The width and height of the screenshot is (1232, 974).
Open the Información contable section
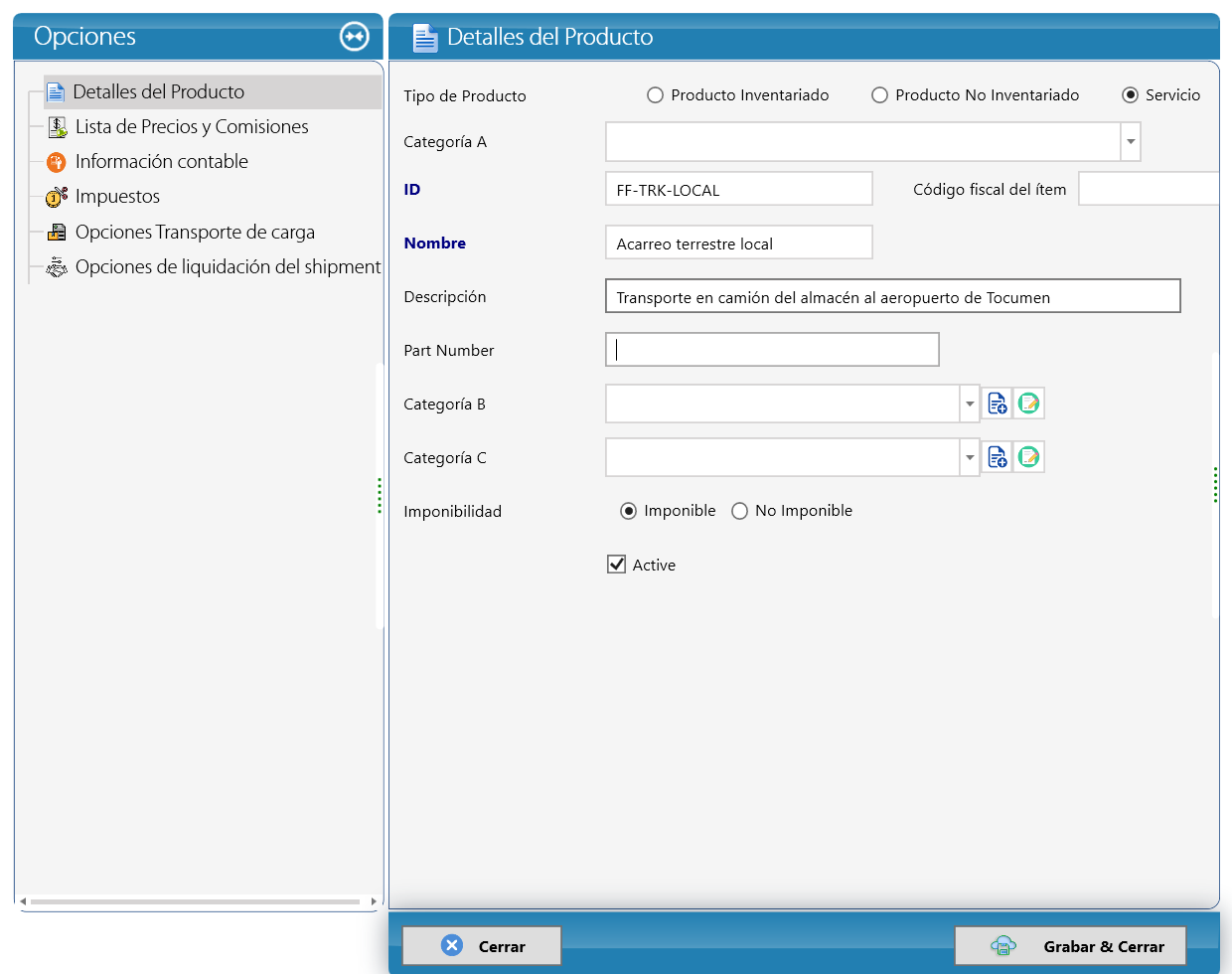pos(162,162)
